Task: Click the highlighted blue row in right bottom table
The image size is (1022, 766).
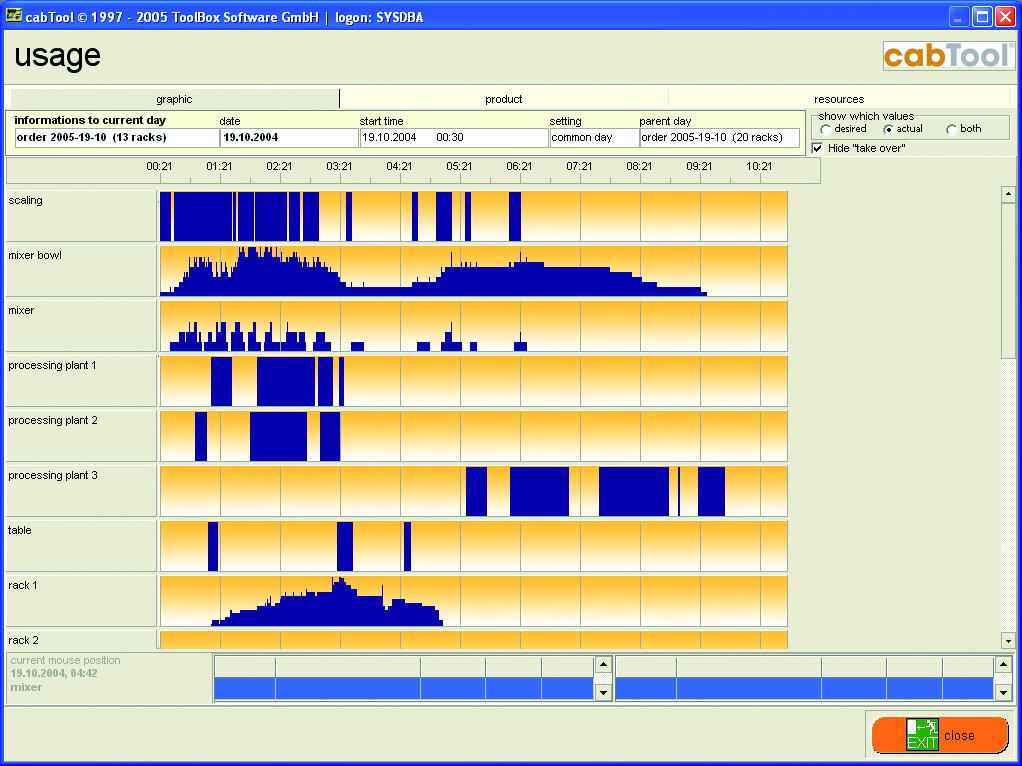Action: point(804,688)
